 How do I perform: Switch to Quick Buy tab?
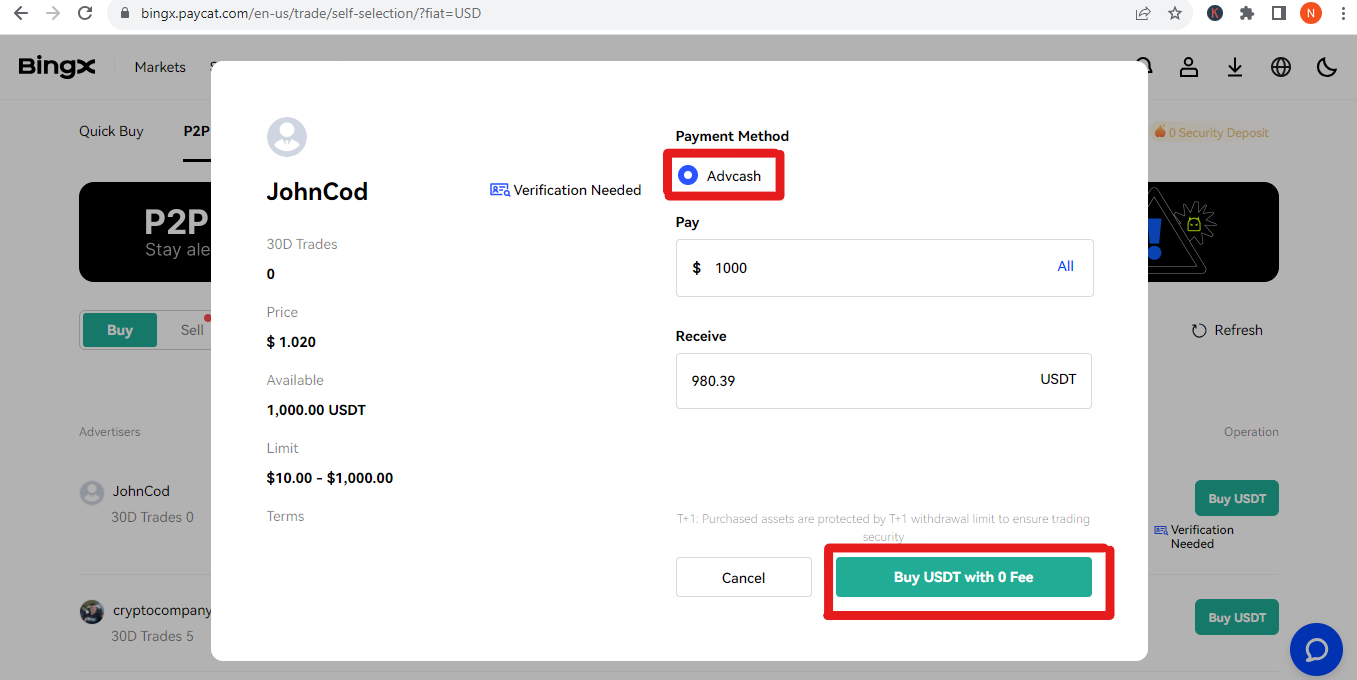point(111,131)
